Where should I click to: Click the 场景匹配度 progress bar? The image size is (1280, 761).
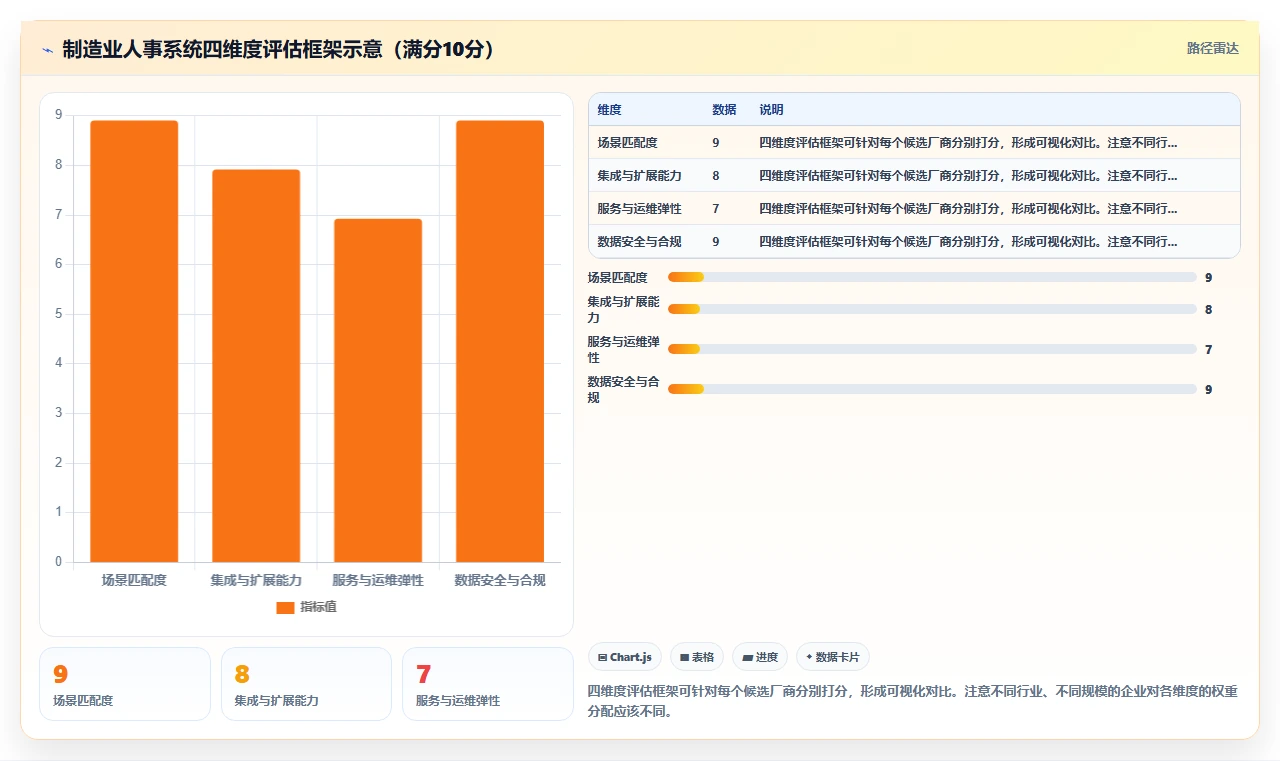(x=932, y=277)
